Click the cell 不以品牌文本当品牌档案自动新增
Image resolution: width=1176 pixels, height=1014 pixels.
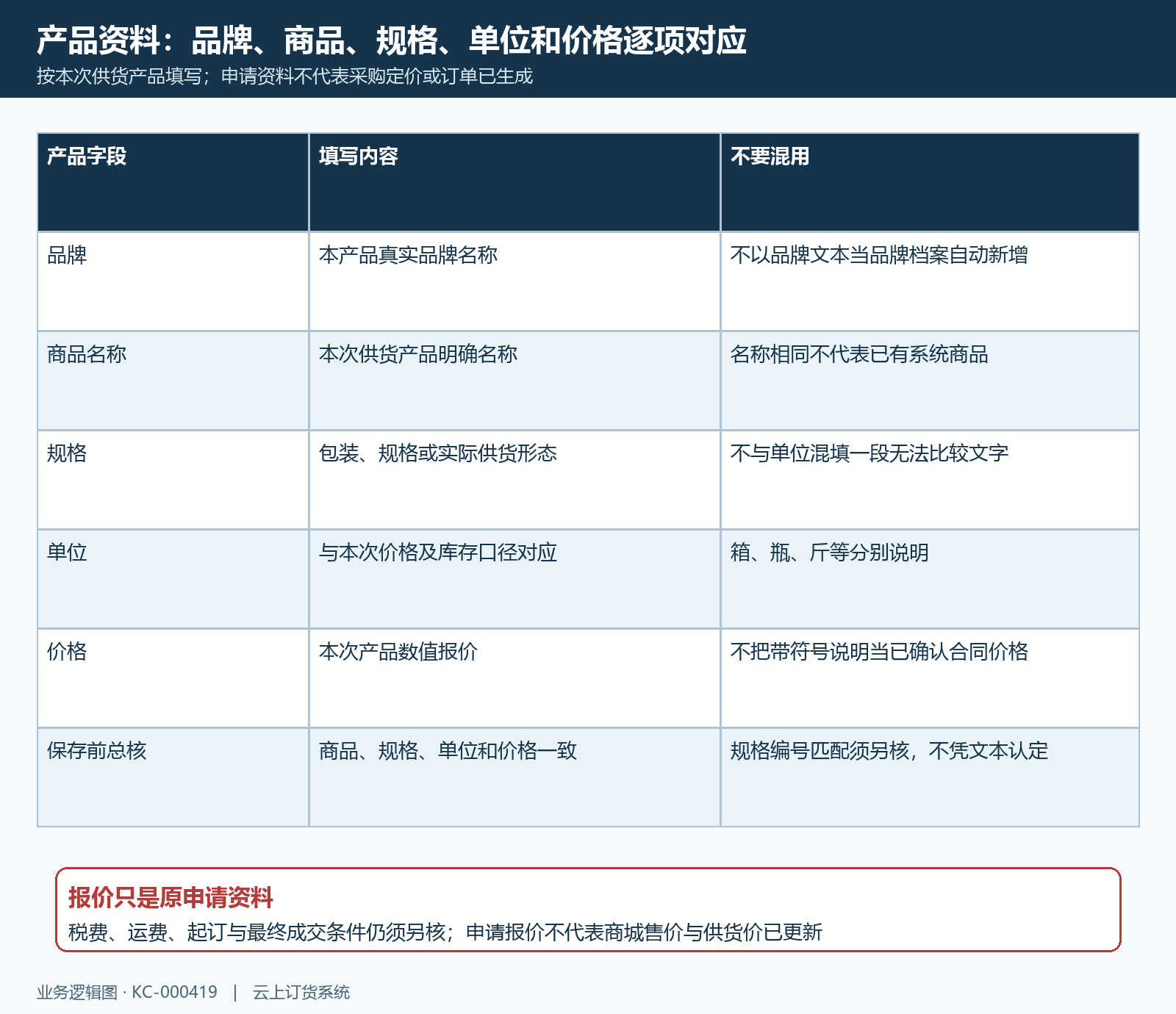coord(930,281)
